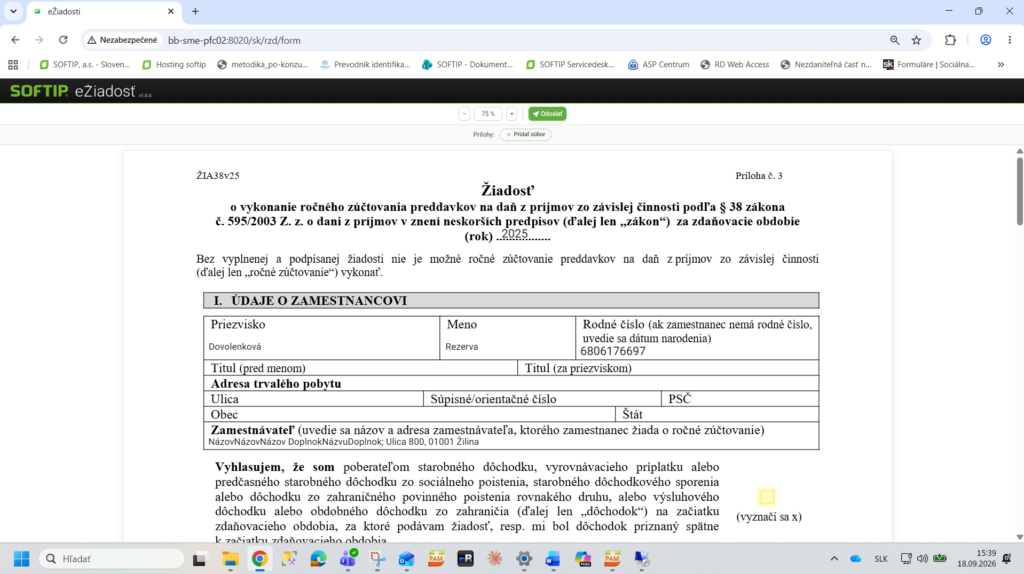The image size is (1024, 574).
Task: Open SOFTIP - Dokument... bookmark
Action: (468, 65)
